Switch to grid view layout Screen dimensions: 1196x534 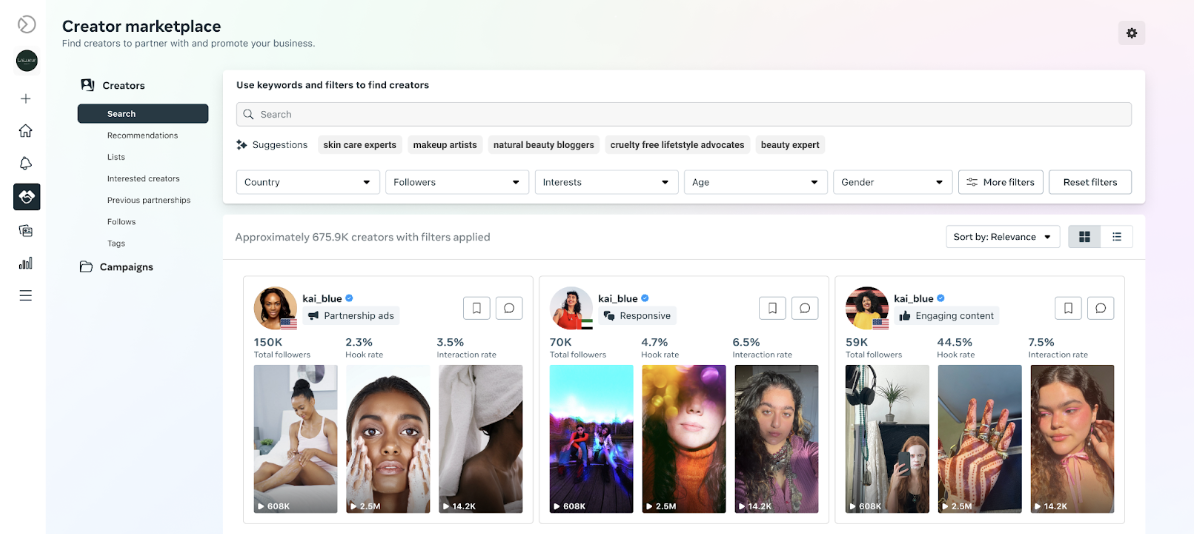(x=1084, y=237)
